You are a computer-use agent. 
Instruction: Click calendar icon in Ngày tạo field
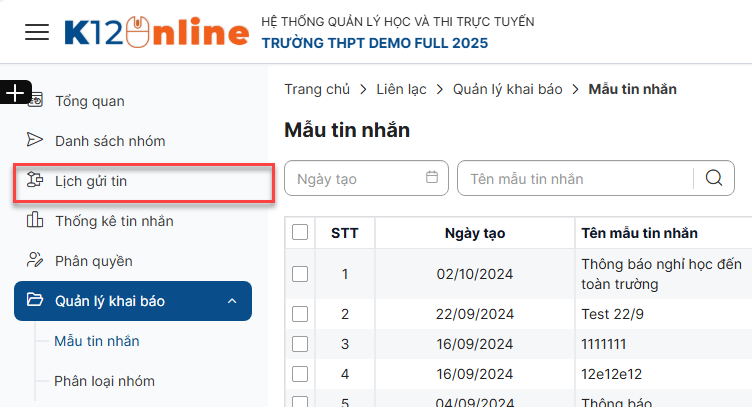pos(432,178)
